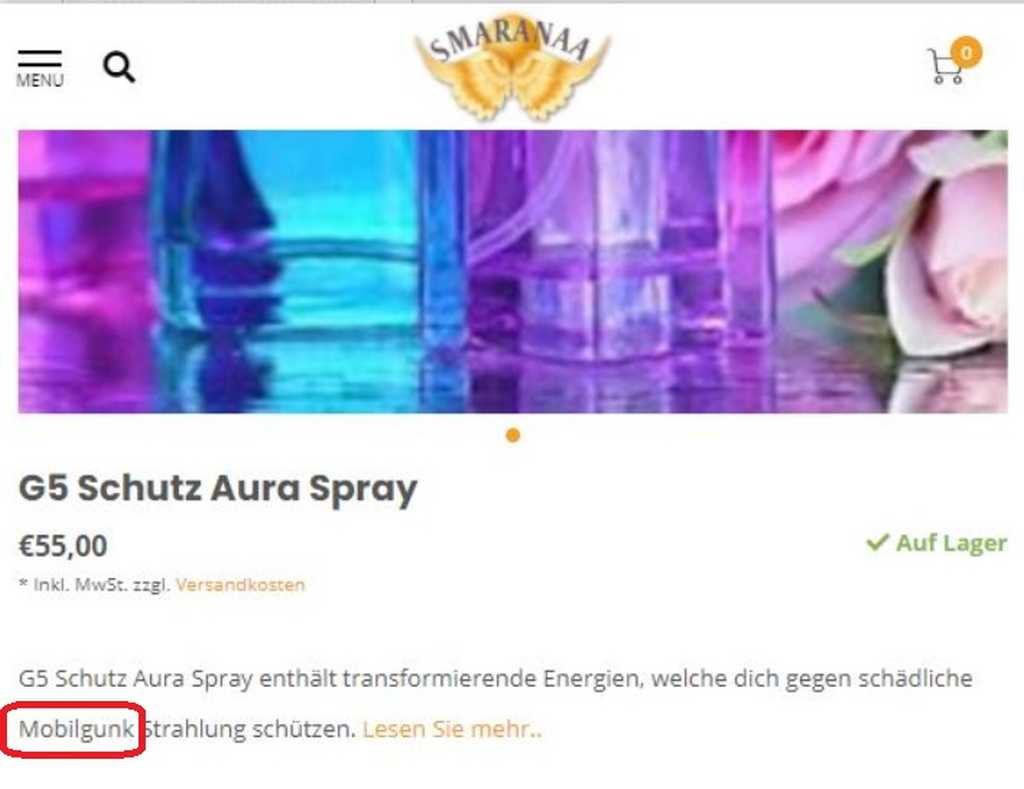Click the Smaranaa winged logo
Image resolution: width=1024 pixels, height=789 pixels.
(513, 65)
